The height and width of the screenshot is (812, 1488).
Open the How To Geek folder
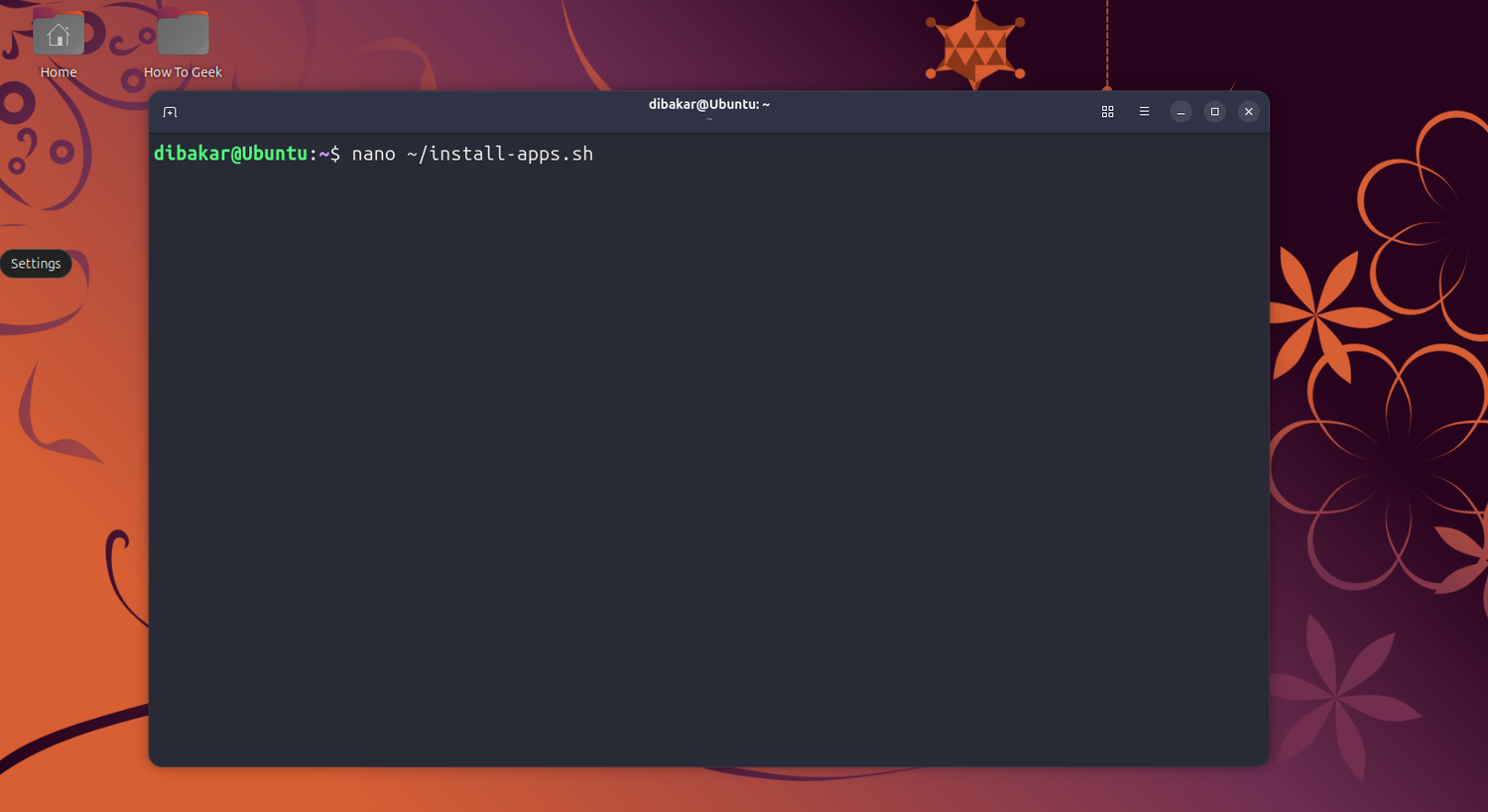click(183, 35)
